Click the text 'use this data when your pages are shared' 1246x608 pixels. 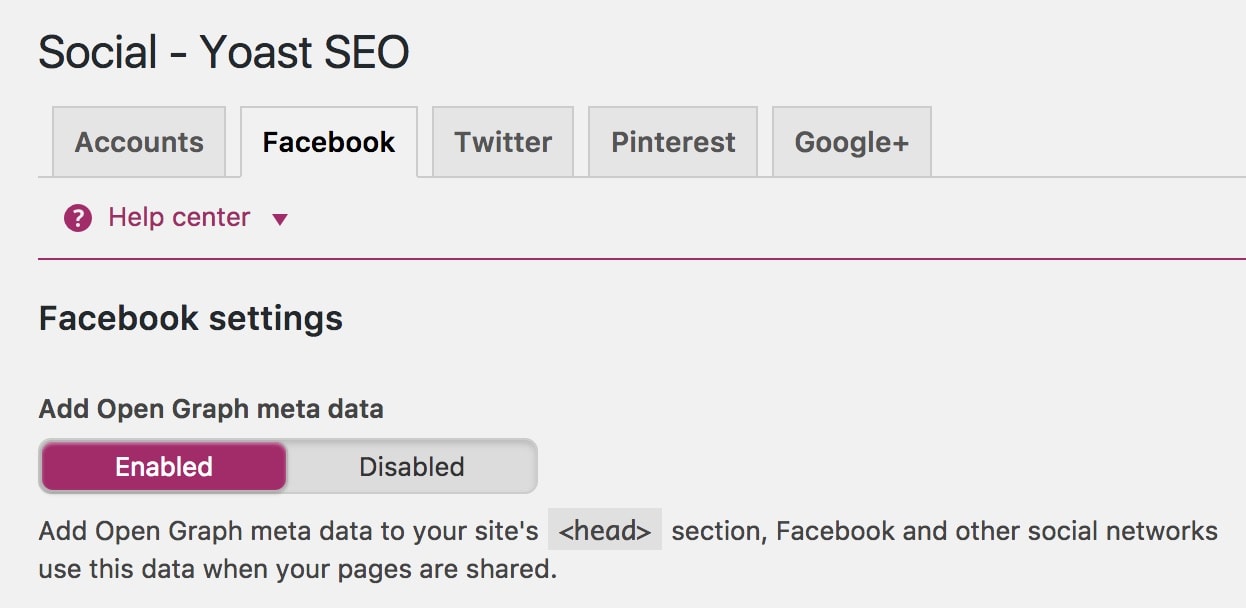pos(297,571)
